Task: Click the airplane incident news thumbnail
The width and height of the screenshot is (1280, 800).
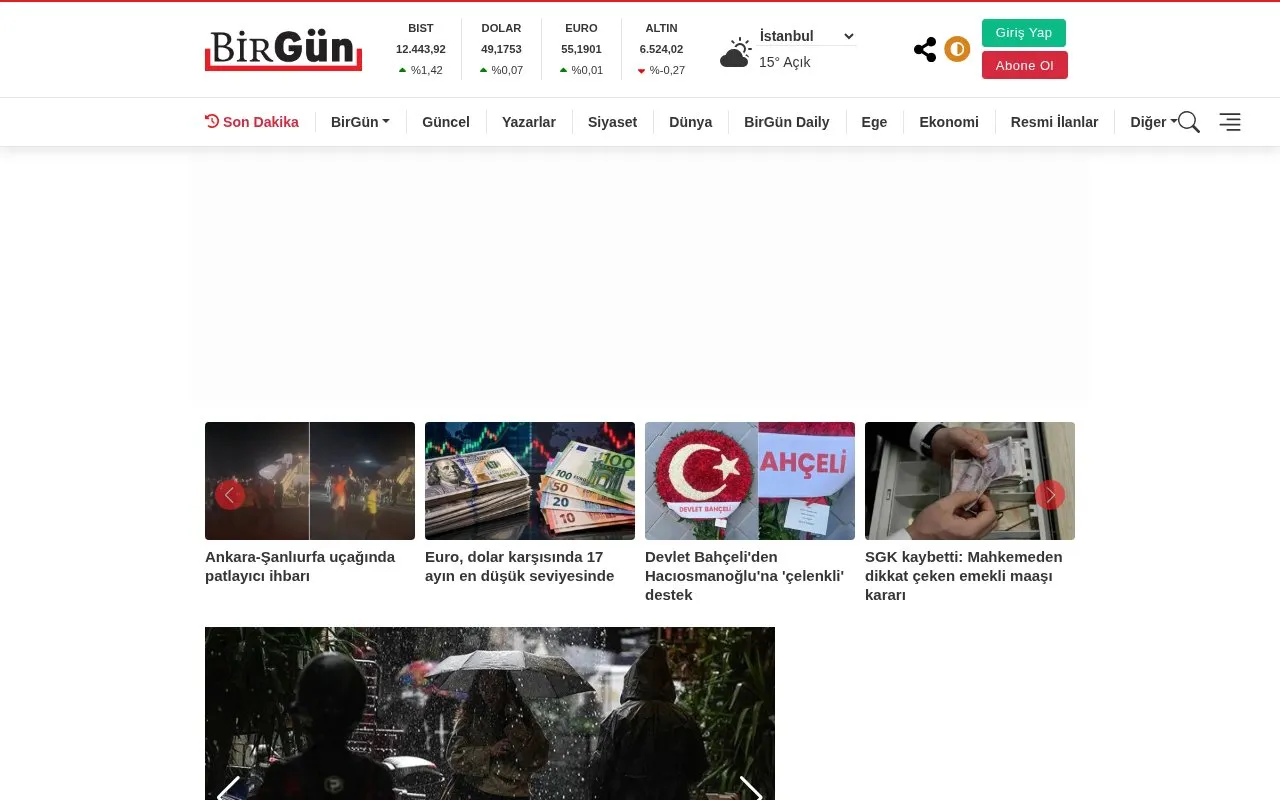Action: point(310,481)
